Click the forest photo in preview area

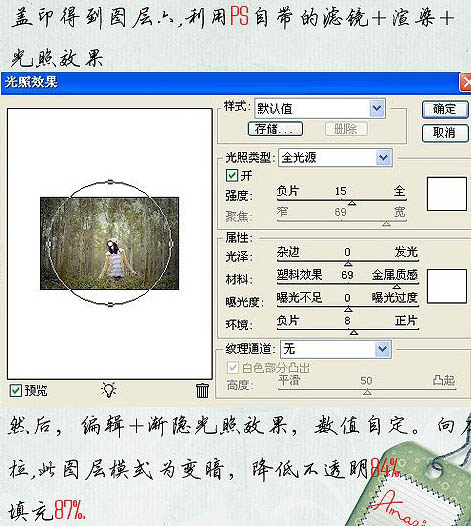coord(109,244)
